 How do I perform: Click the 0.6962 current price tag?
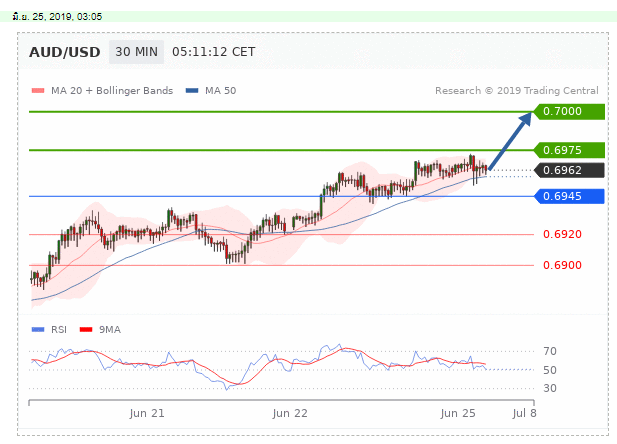tap(569, 170)
